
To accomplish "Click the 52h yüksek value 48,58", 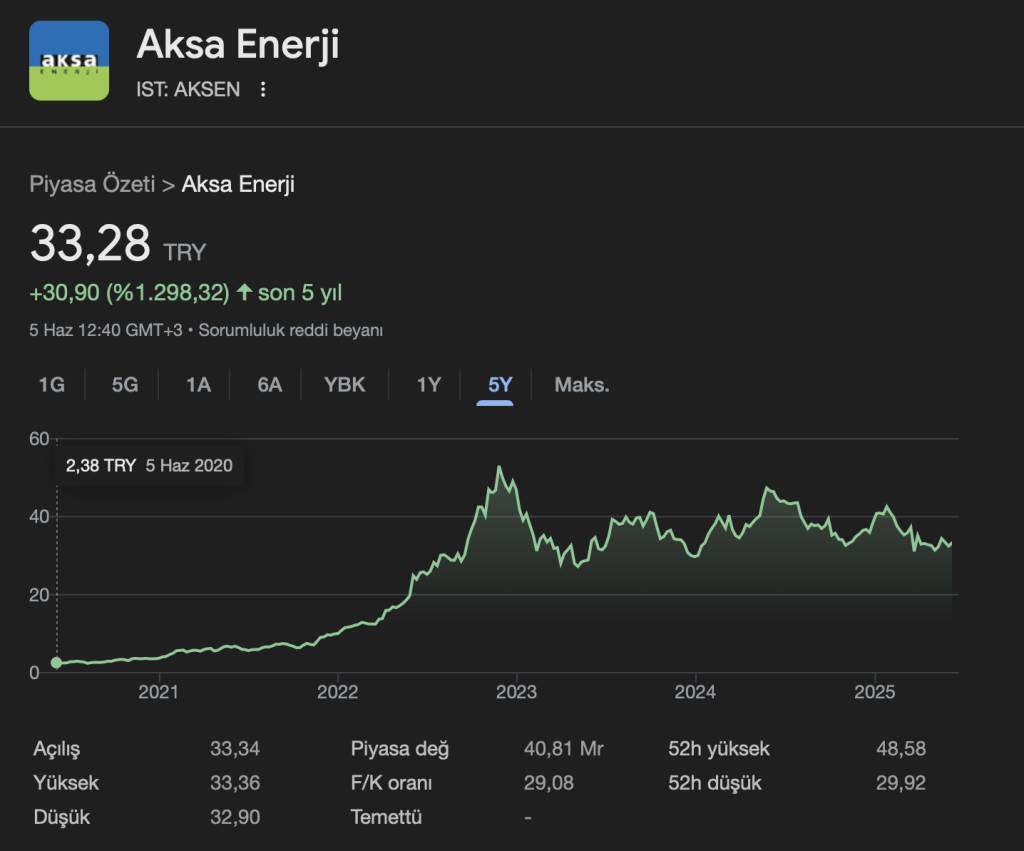I will point(900,749).
